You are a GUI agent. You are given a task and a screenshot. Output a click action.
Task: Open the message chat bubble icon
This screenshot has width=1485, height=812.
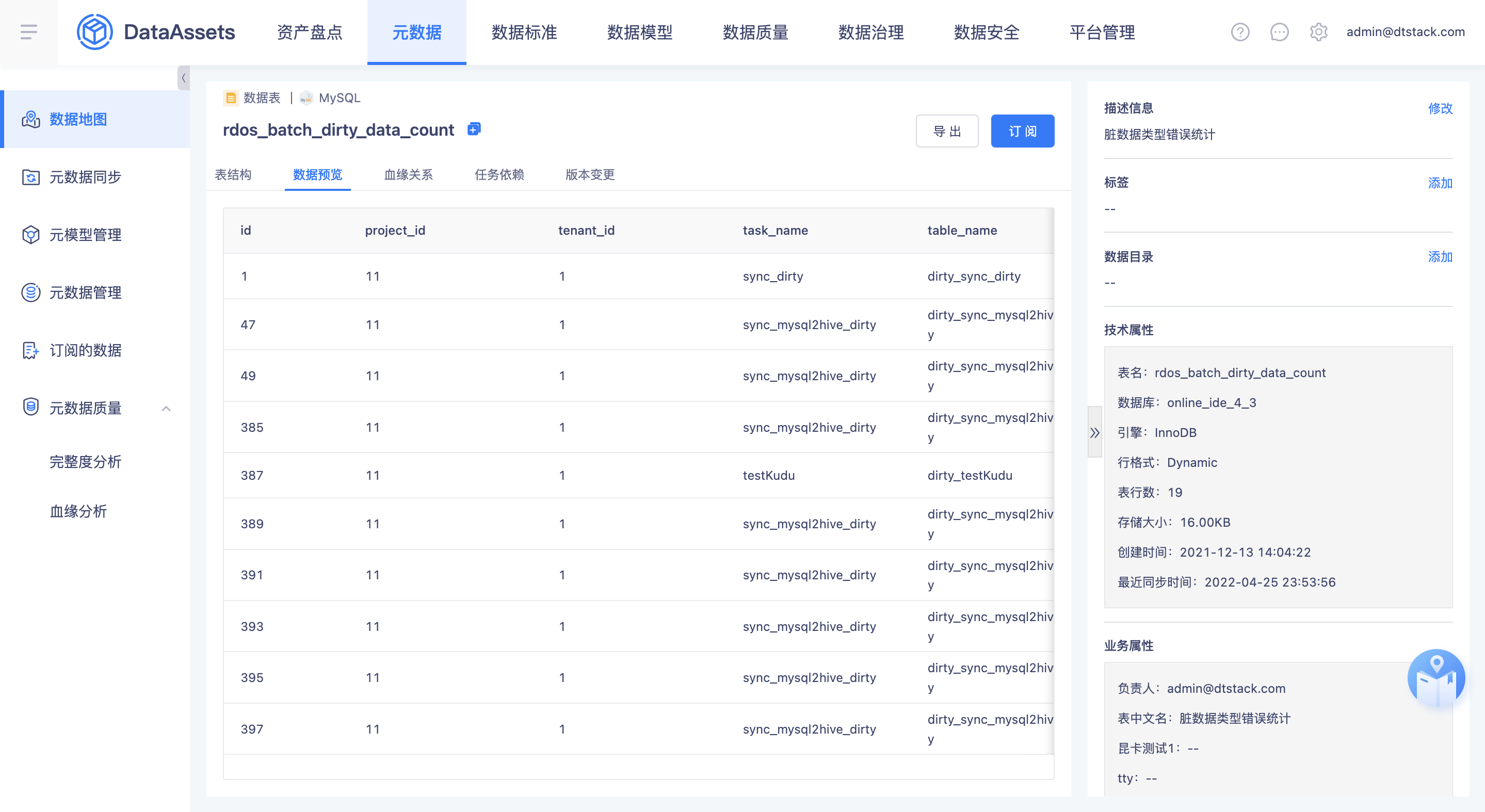(x=1279, y=31)
